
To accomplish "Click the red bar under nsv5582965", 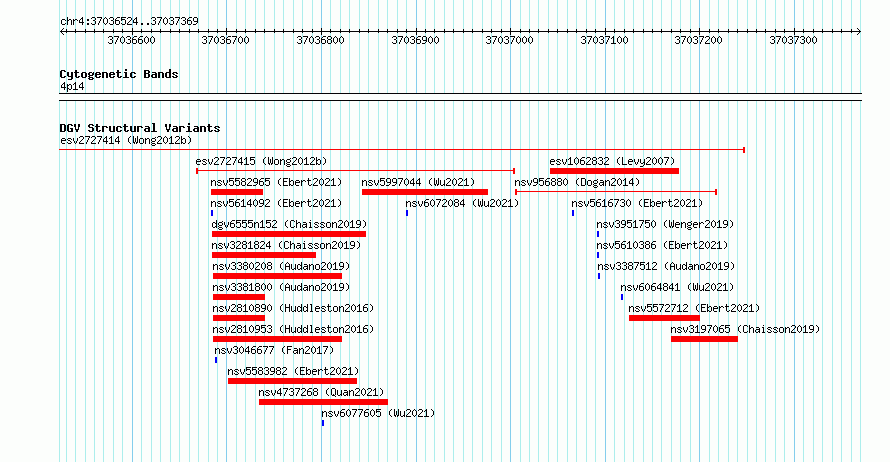I will point(237,192).
